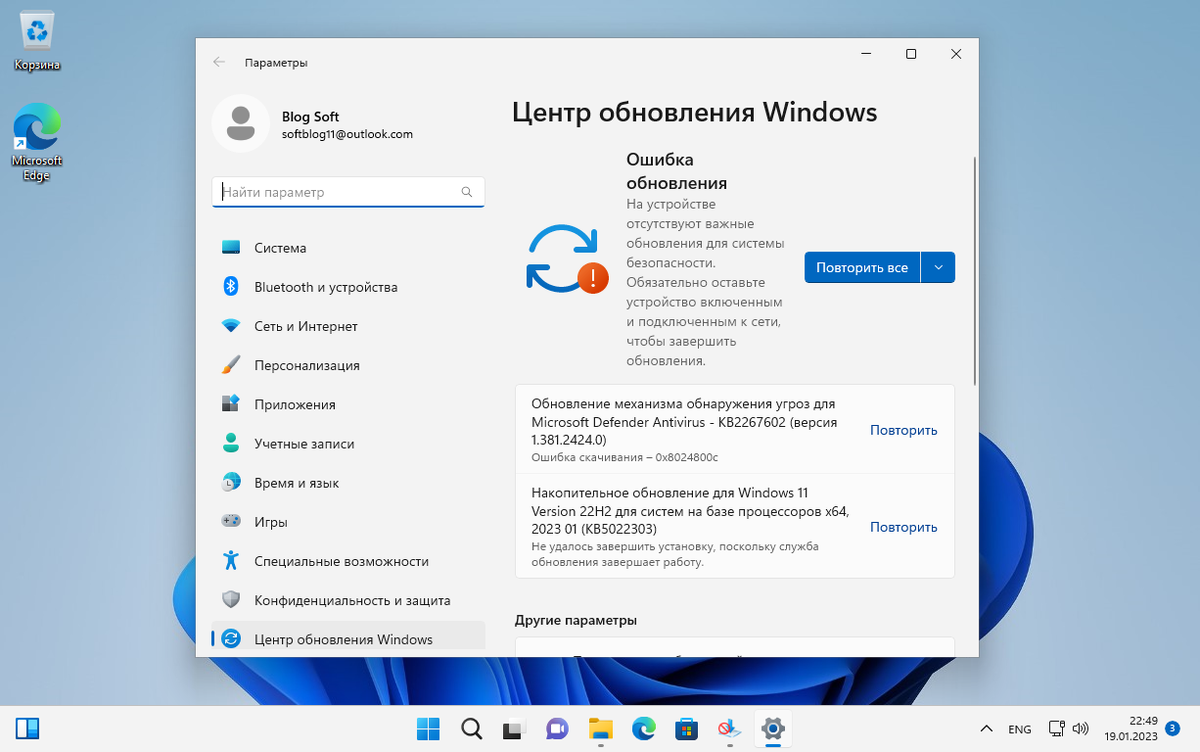The image size is (1200, 752).
Task: Select Bluetooth и устройства menu item
Action: (x=348, y=287)
